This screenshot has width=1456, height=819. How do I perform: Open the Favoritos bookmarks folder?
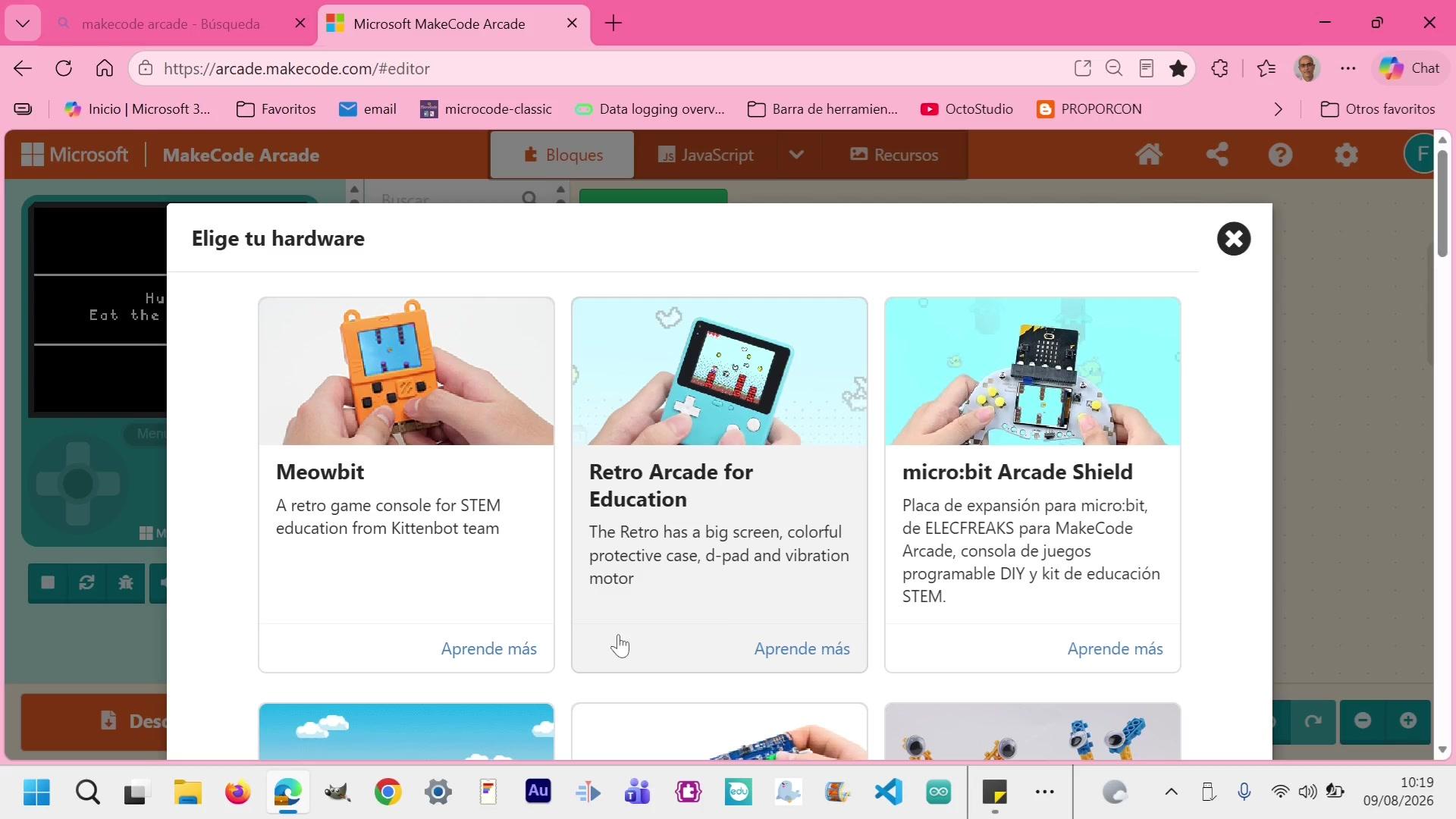(276, 109)
